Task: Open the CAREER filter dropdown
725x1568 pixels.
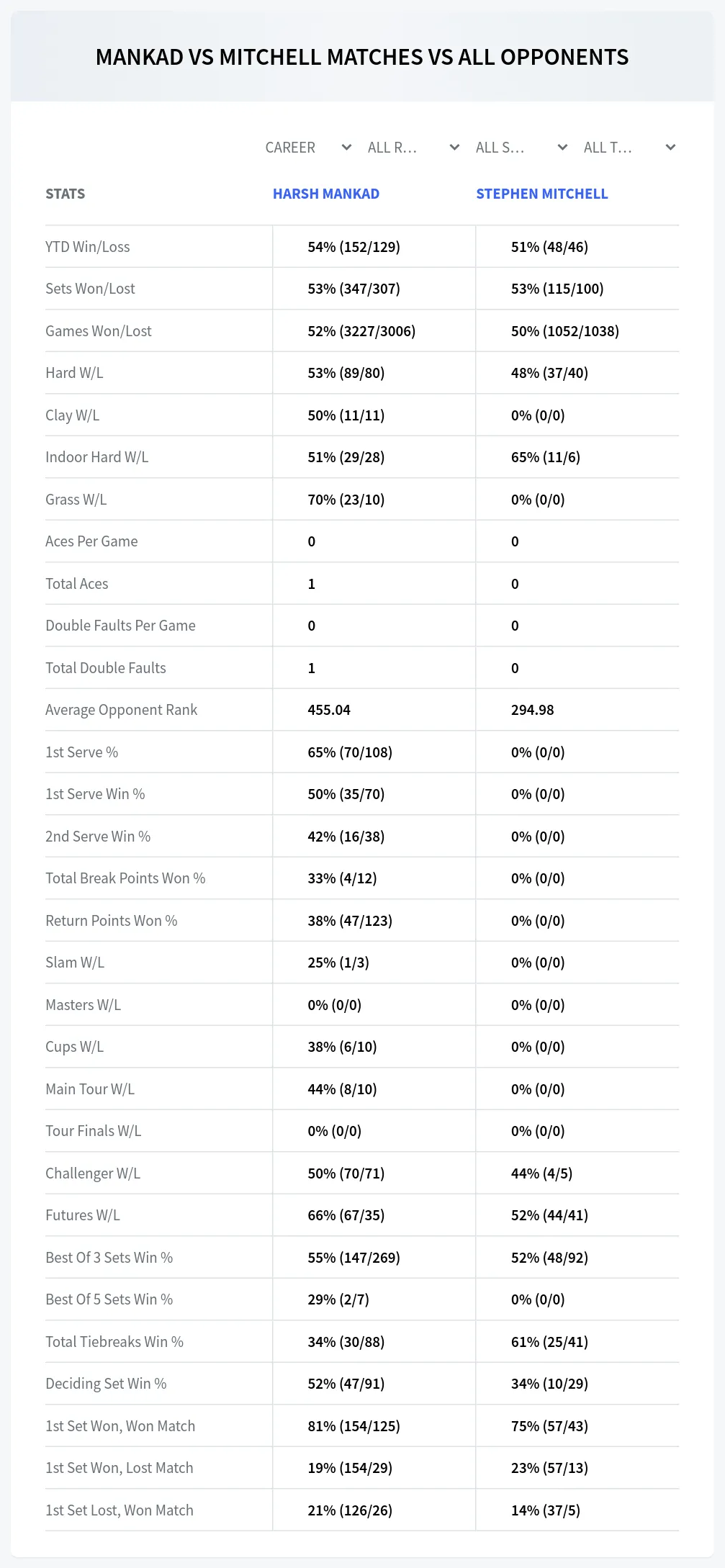Action: (x=308, y=148)
